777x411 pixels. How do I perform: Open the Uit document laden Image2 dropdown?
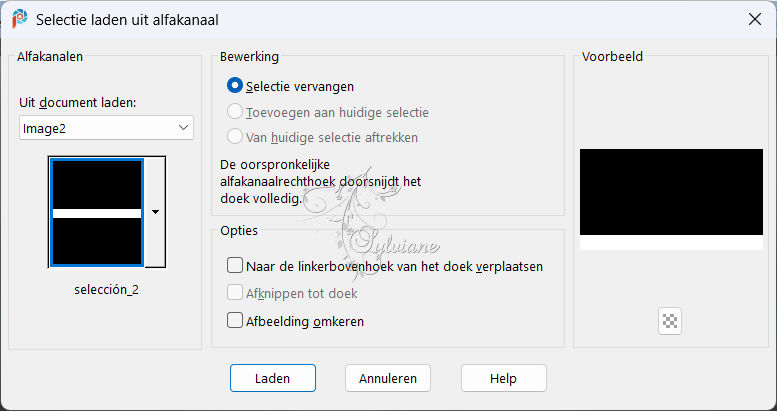106,128
